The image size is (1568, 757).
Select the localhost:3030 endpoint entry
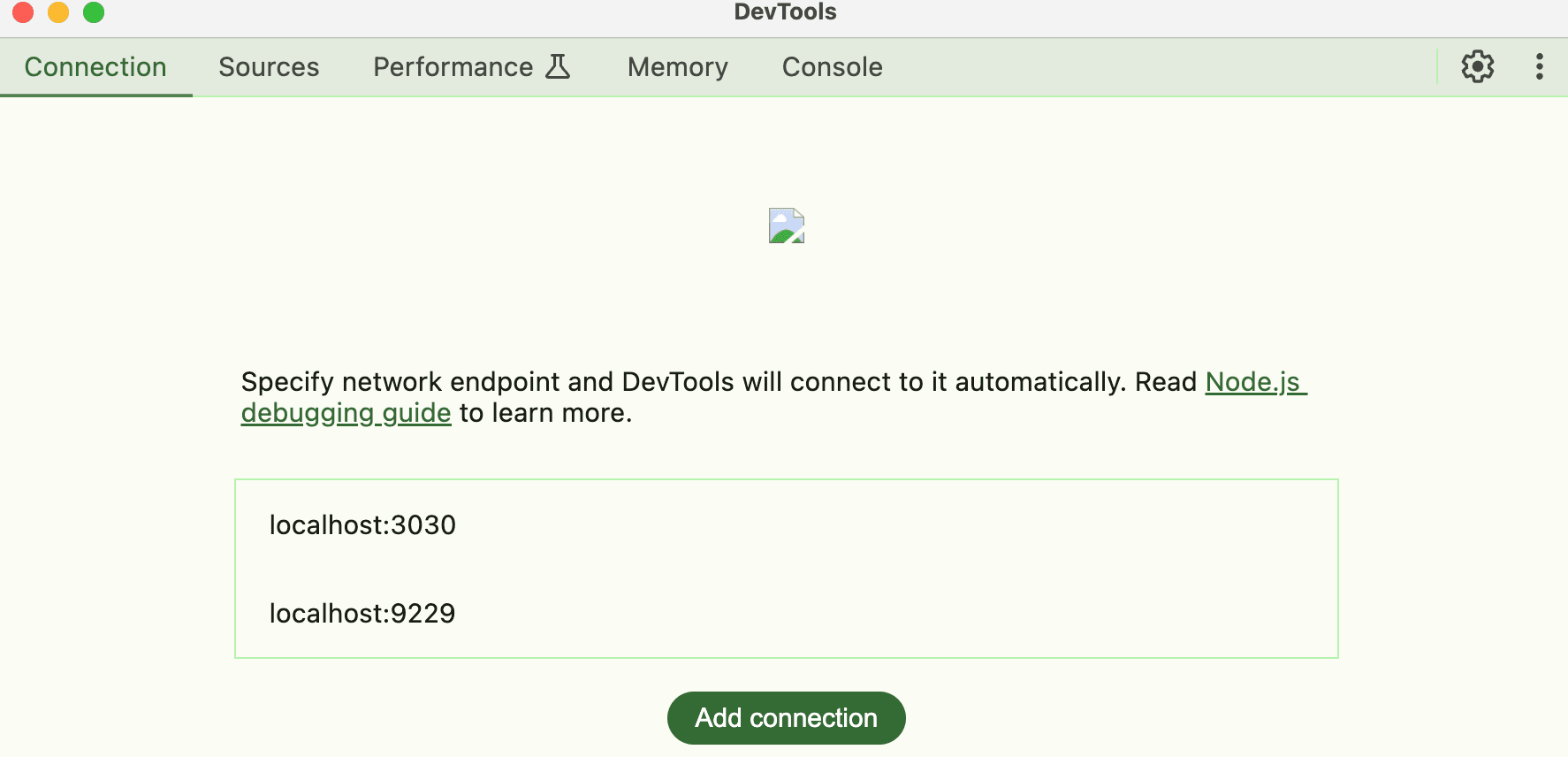pyautogui.click(x=362, y=525)
